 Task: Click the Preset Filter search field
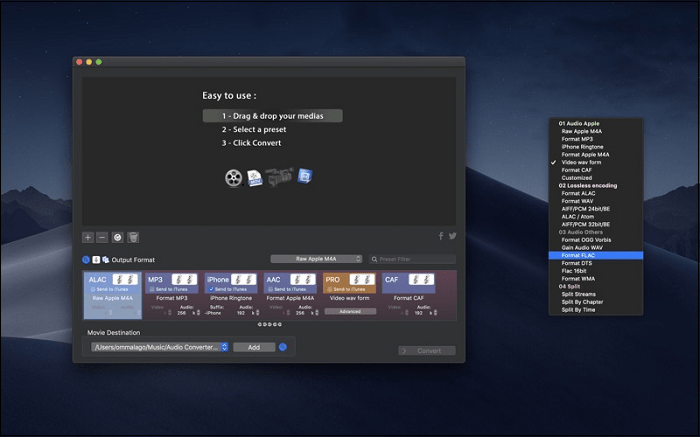[x=413, y=259]
